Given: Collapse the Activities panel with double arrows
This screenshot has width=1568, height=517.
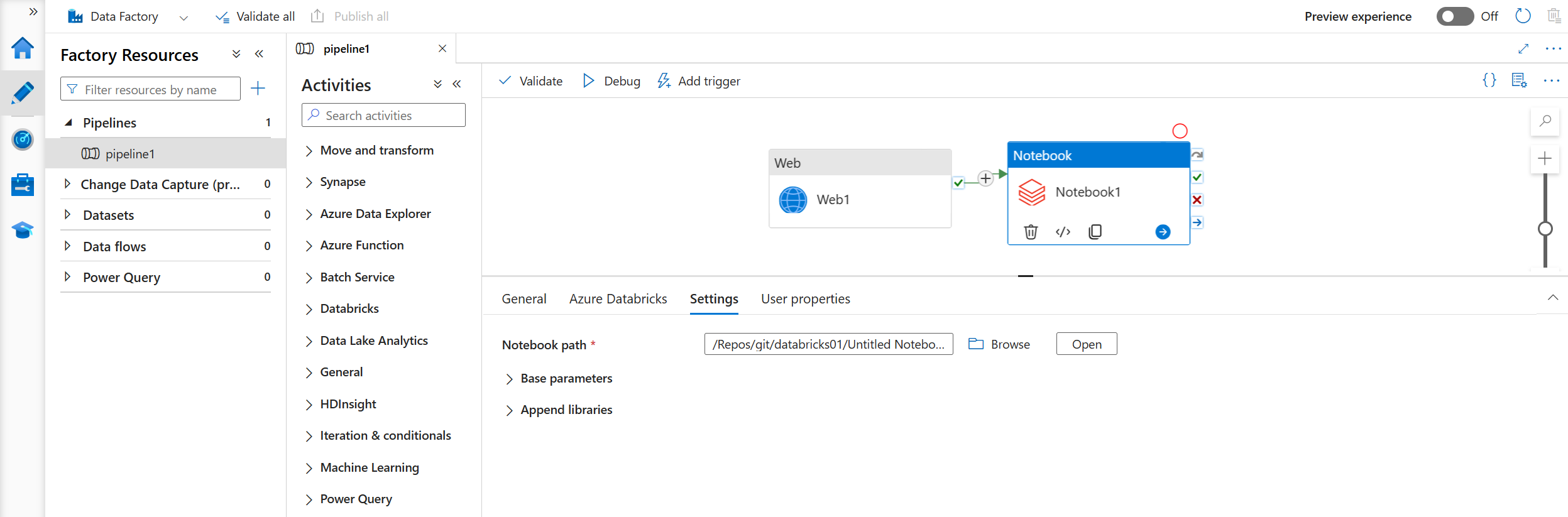Looking at the screenshot, I should [457, 84].
